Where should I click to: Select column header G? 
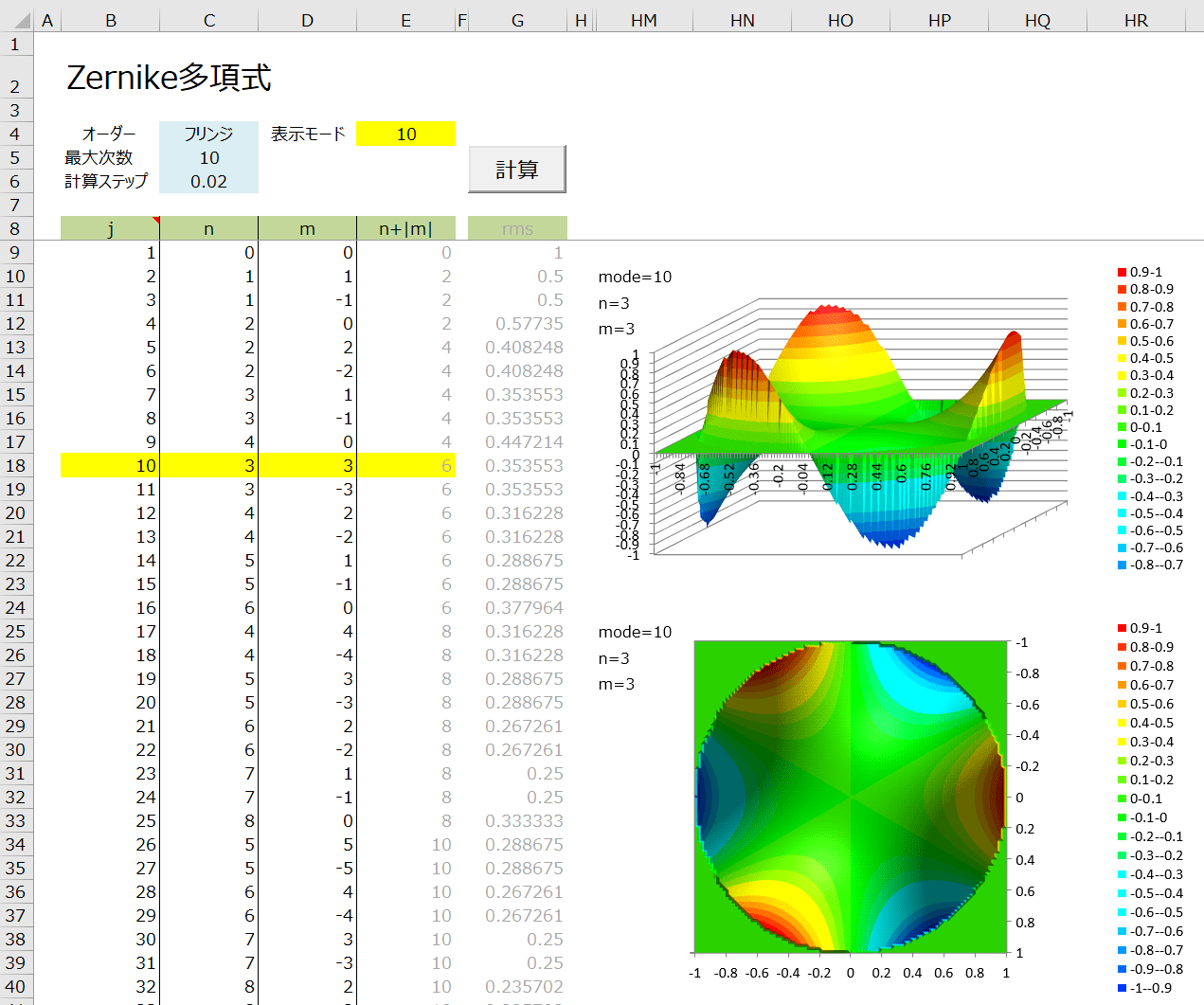click(x=517, y=20)
